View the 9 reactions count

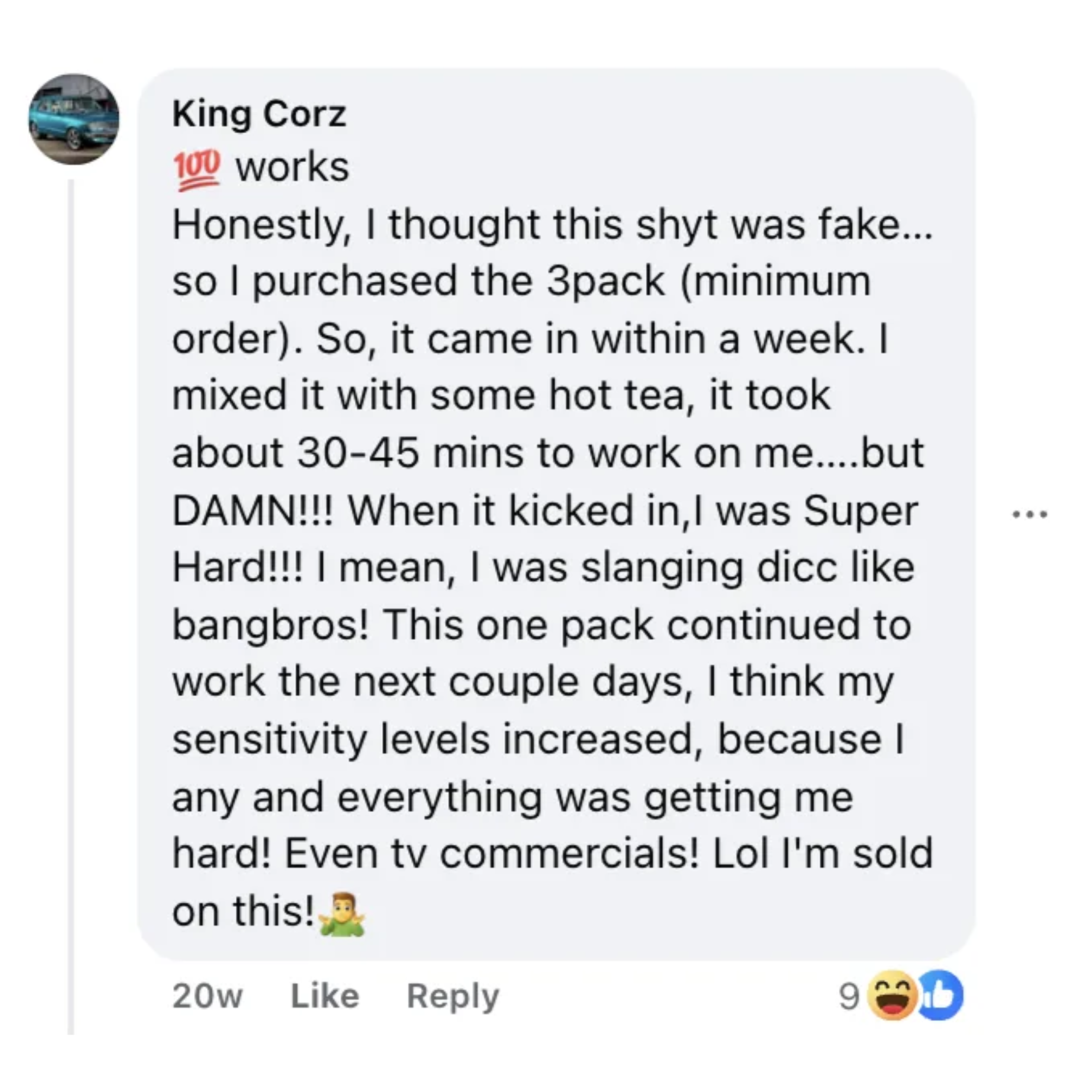[x=849, y=996]
